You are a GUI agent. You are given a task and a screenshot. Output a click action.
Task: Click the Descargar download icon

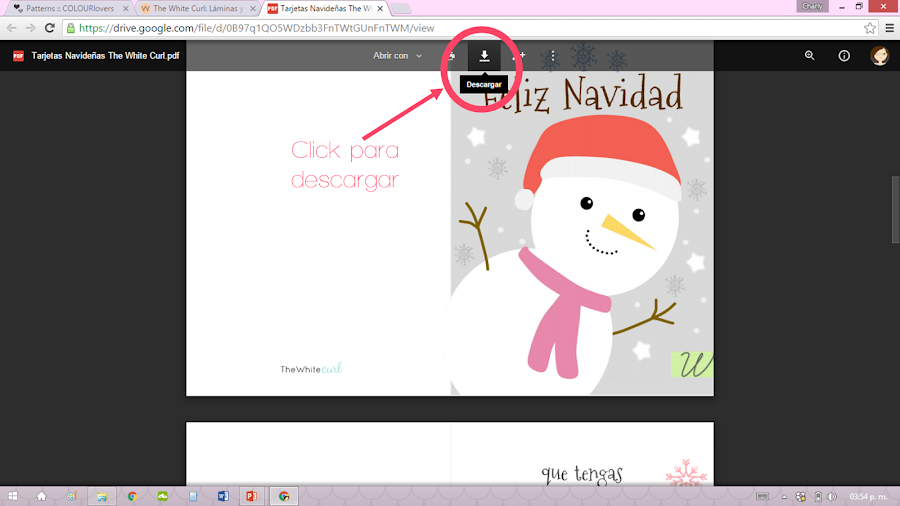click(484, 56)
